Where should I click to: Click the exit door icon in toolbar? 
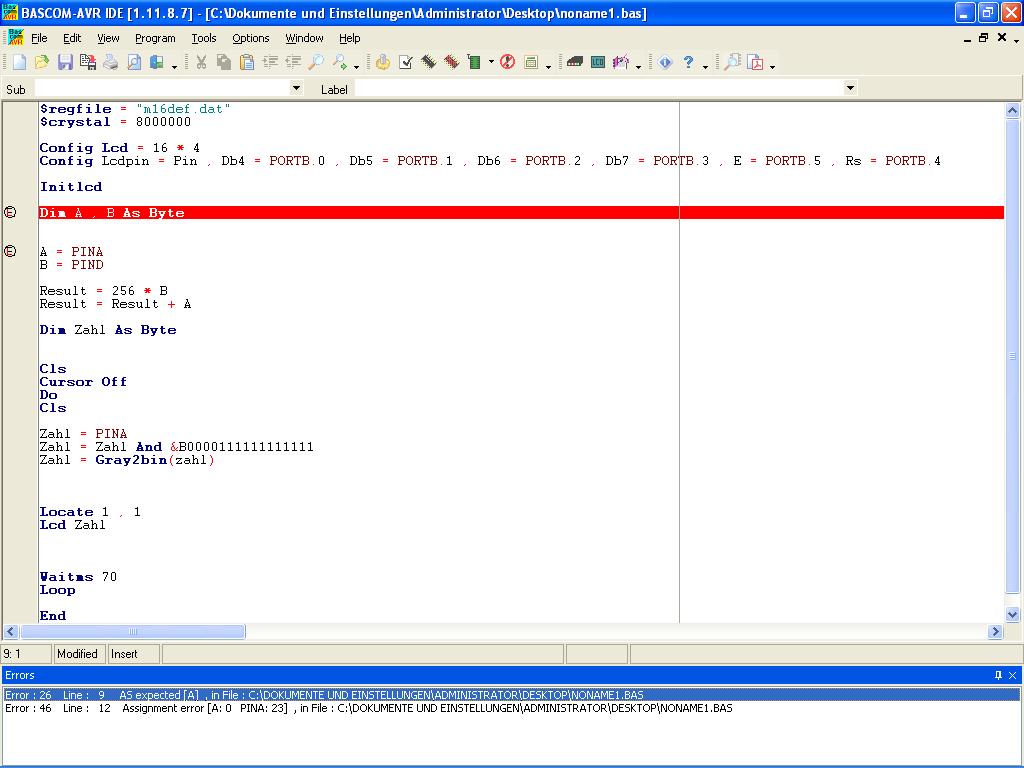157,62
